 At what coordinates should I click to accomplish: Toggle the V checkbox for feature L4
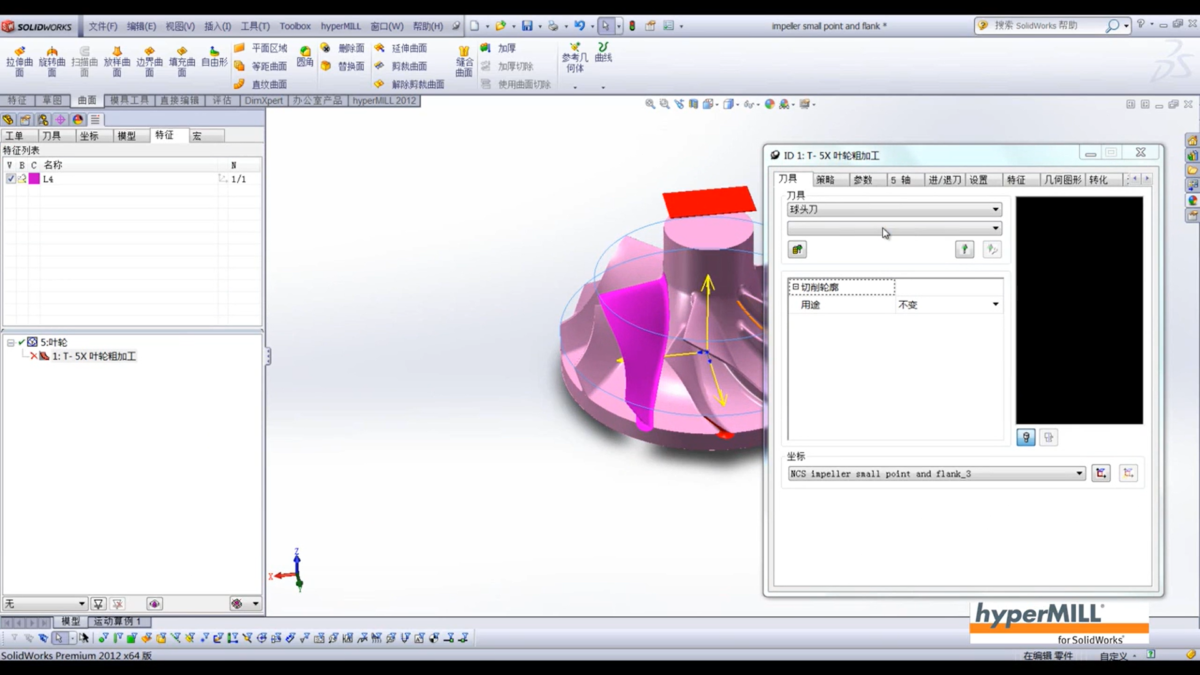tap(10, 179)
